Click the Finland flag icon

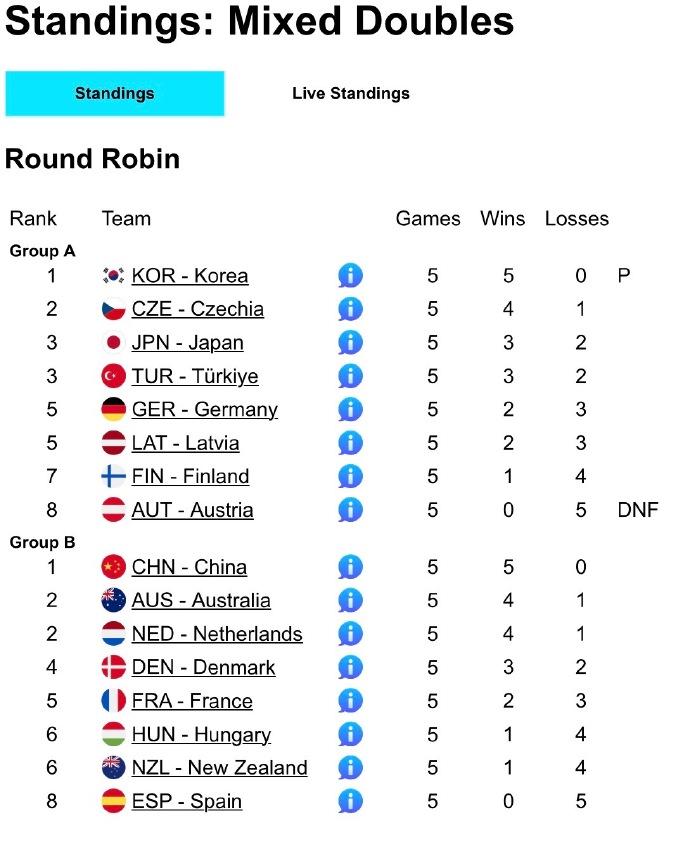(x=114, y=476)
